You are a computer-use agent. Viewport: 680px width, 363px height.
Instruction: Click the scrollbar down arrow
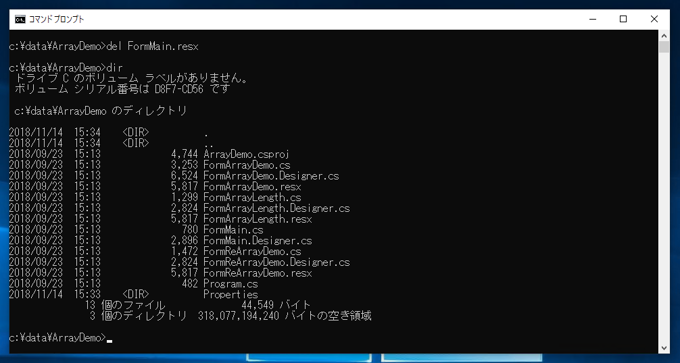(664, 348)
